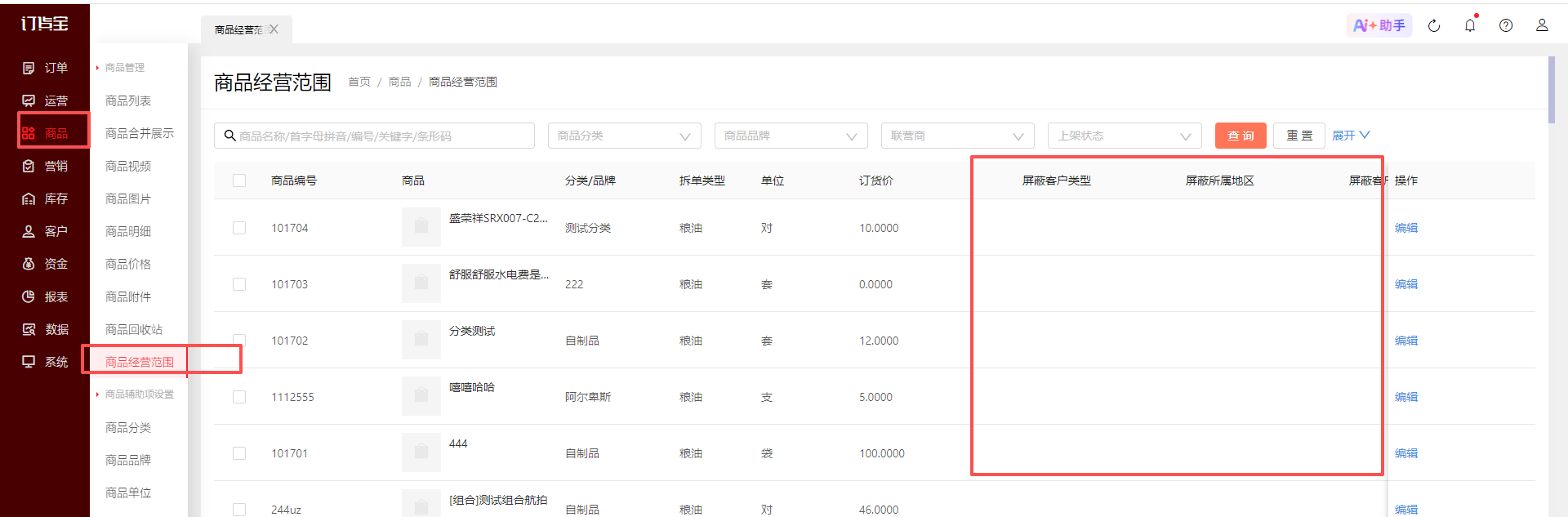Click 编辑 for product 101703
The width and height of the screenshot is (1568, 517).
click(x=1406, y=284)
